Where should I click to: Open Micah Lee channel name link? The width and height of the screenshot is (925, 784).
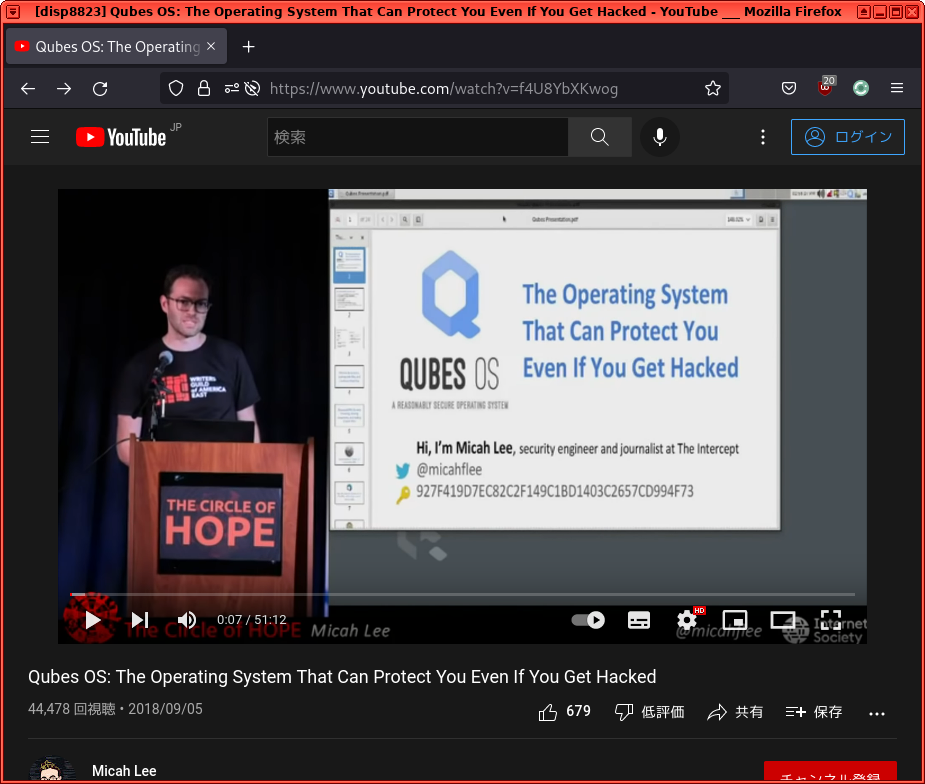[124, 771]
